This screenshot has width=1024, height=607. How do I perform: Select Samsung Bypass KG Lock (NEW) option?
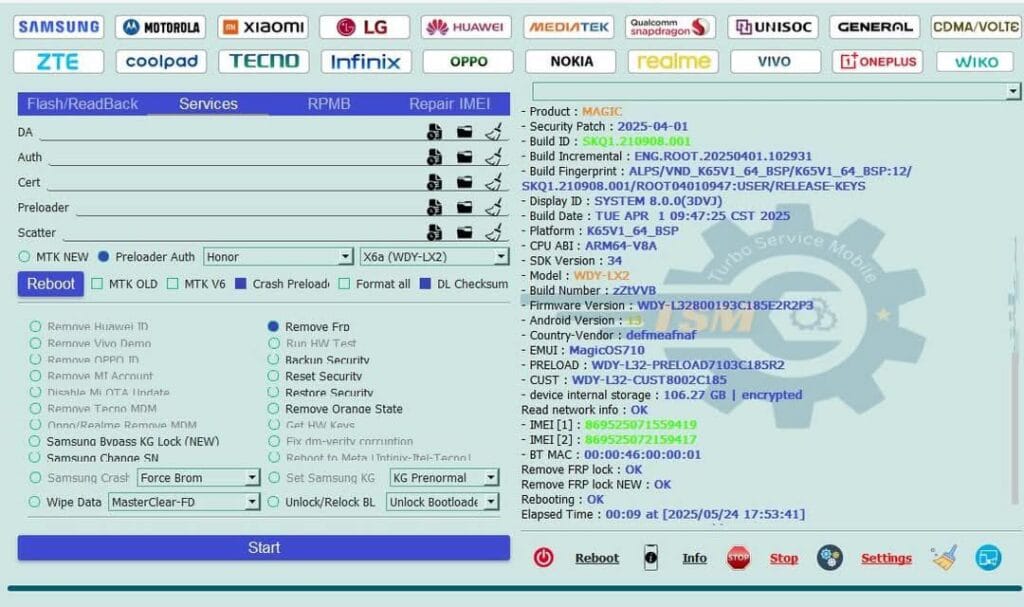[x=35, y=441]
